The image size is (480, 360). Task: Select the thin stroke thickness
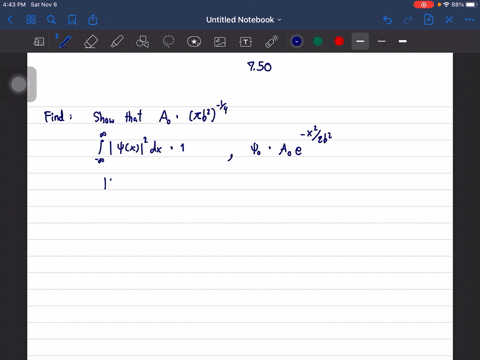tap(382, 41)
